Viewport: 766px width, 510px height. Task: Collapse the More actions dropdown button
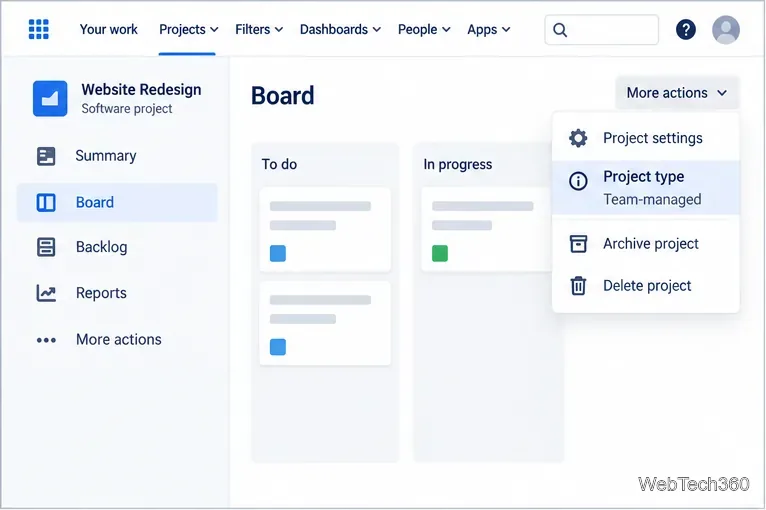pyautogui.click(x=677, y=93)
